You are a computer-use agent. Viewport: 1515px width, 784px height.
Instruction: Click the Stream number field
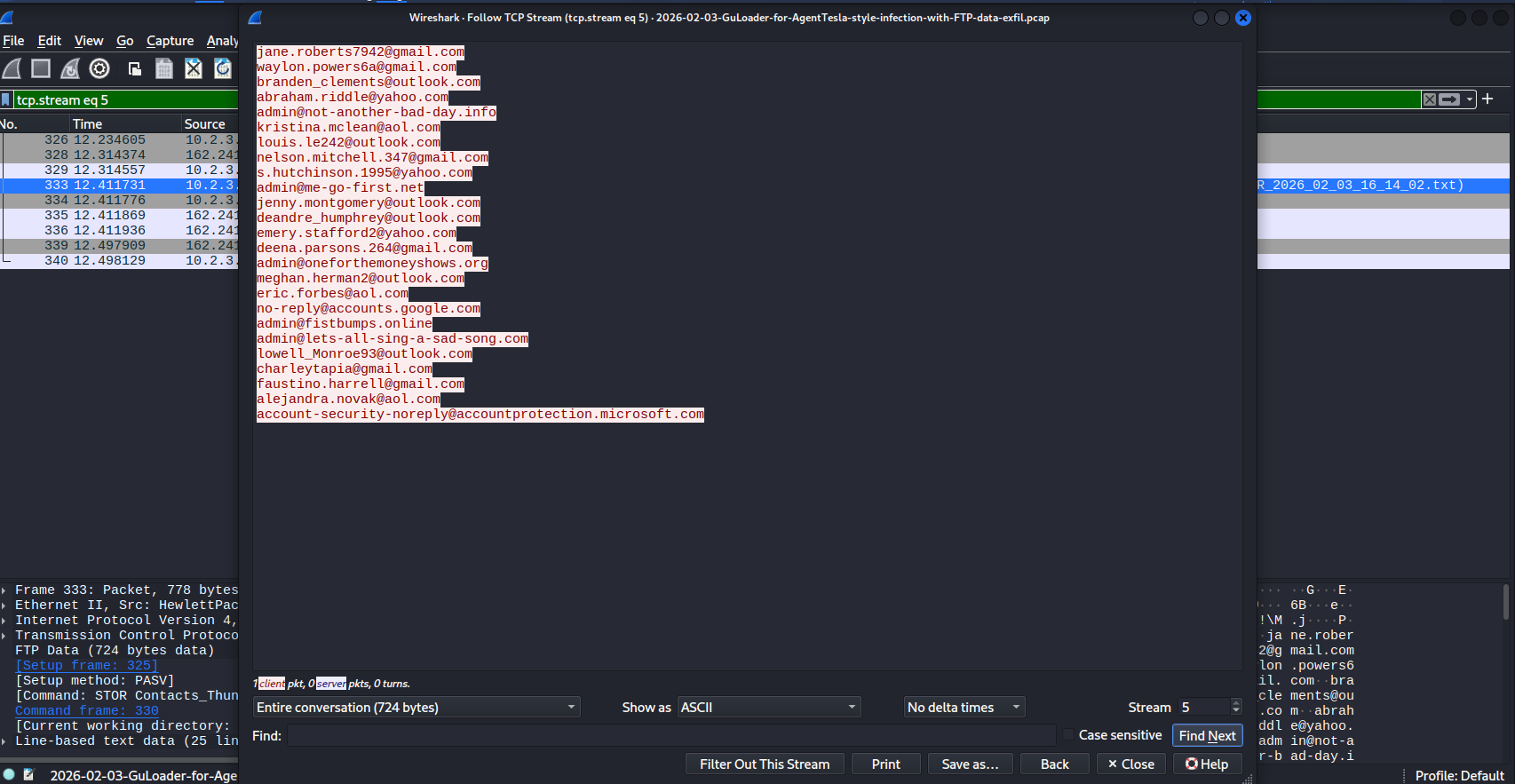(x=1204, y=707)
